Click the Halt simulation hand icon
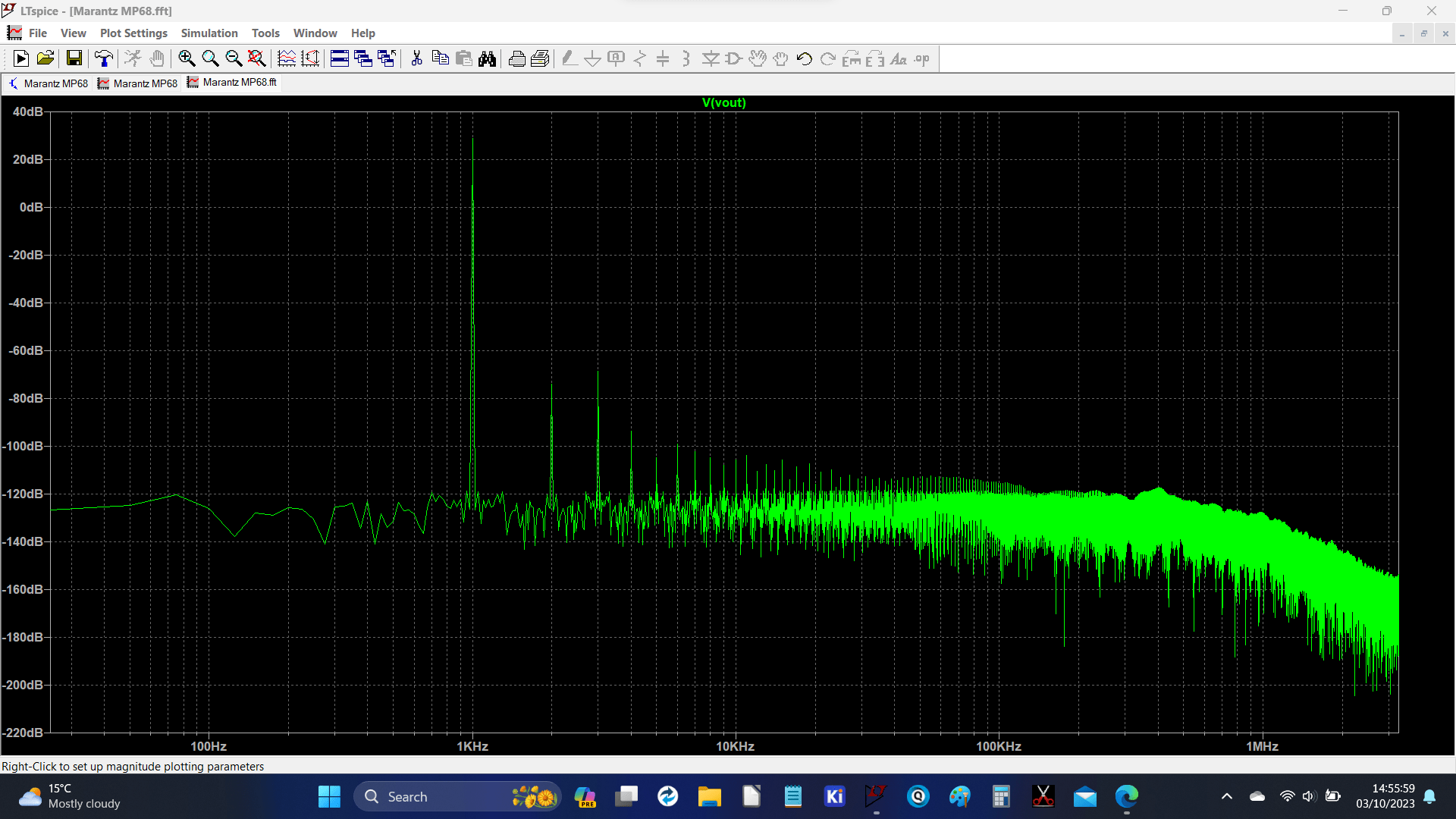 (157, 58)
